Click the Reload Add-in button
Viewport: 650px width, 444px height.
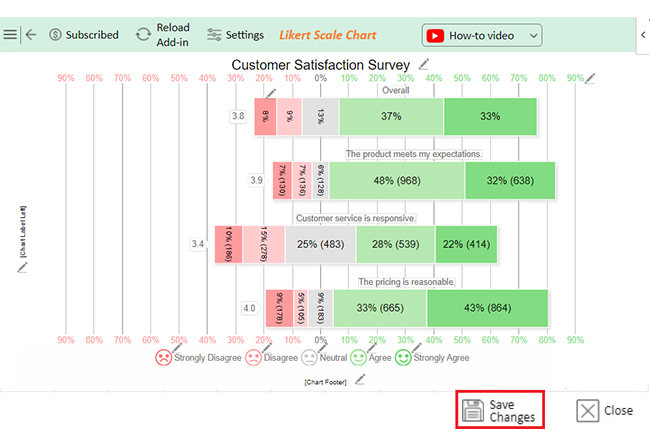[163, 34]
